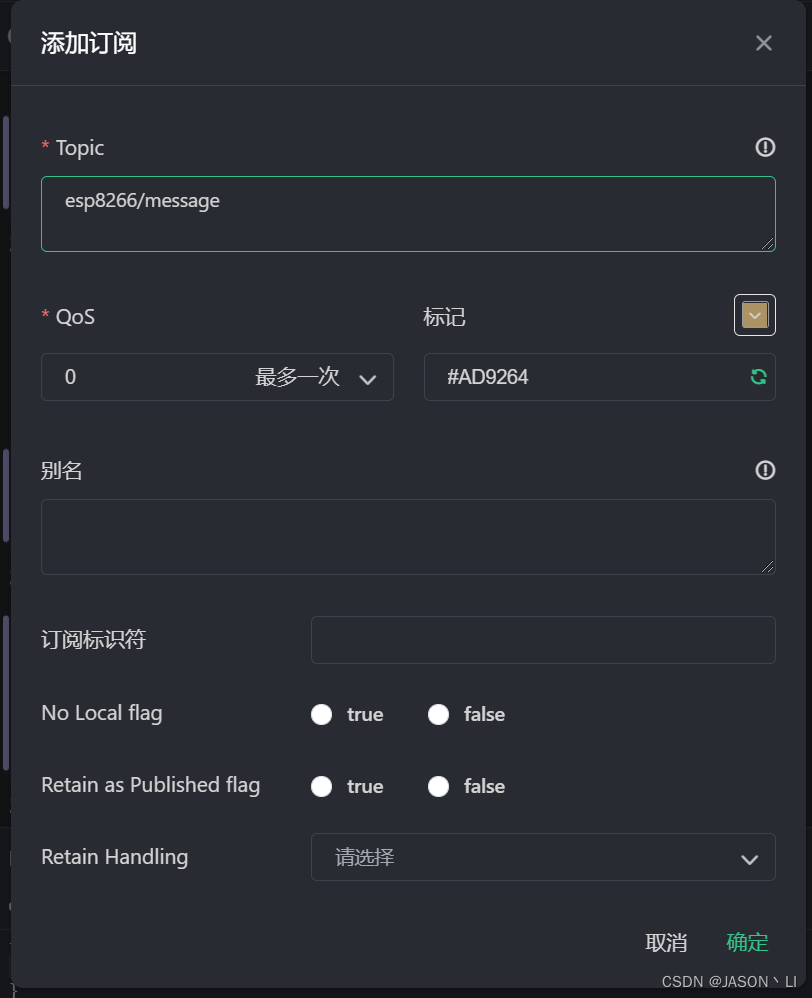This screenshot has height=998, width=812.
Task: Click the Topic info icon
Action: point(765,148)
